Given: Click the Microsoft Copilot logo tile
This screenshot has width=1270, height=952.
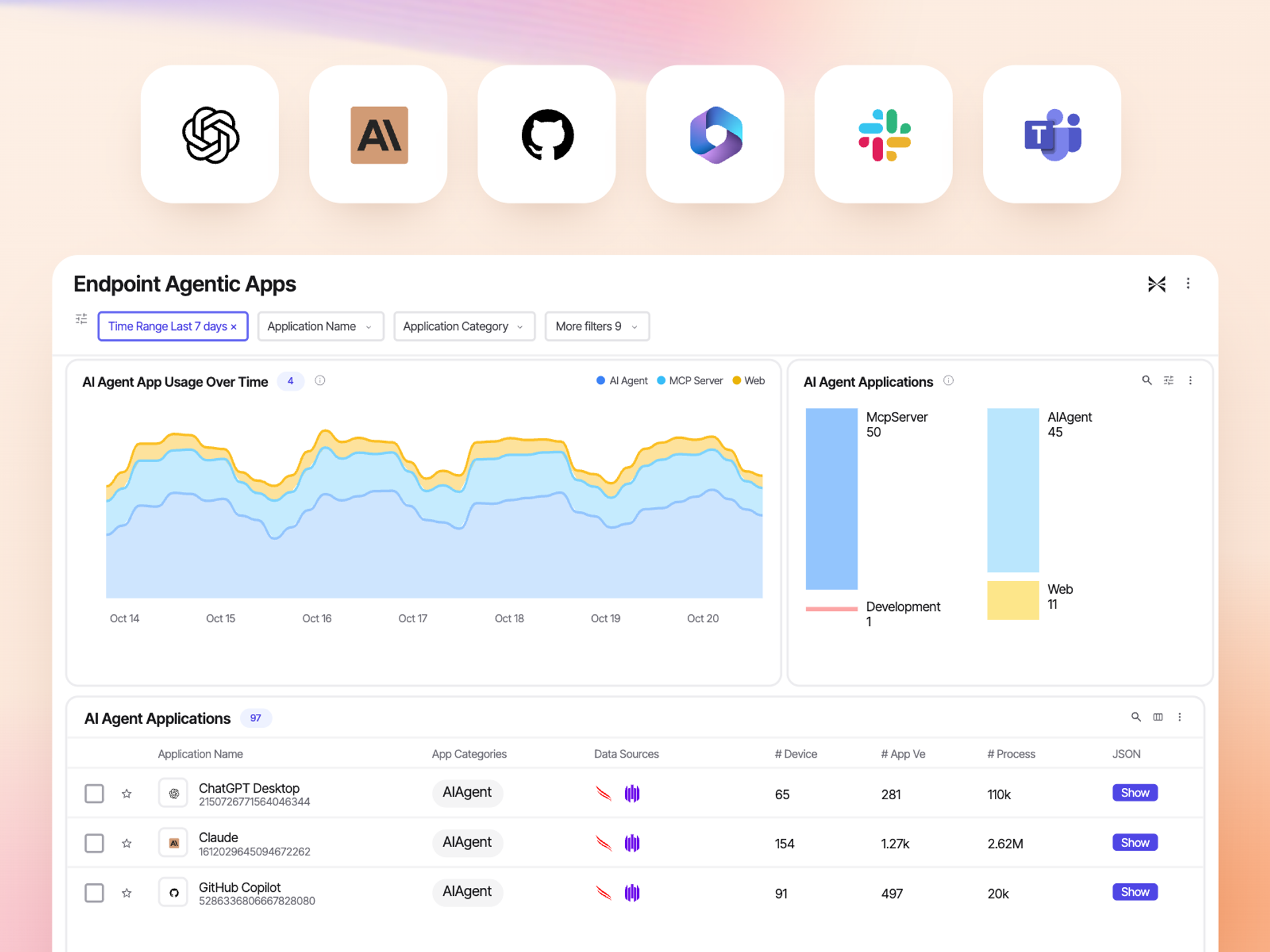Looking at the screenshot, I should (x=716, y=134).
